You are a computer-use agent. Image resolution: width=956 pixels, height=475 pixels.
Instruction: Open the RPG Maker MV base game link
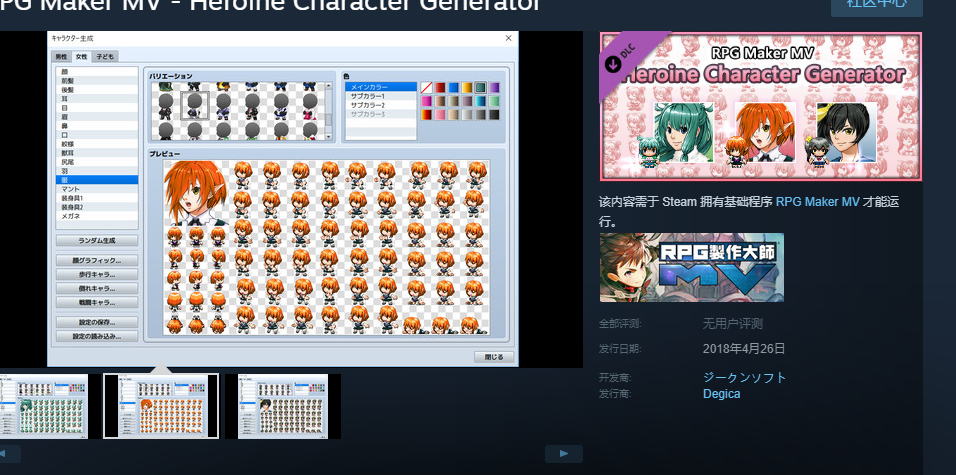[x=818, y=202]
